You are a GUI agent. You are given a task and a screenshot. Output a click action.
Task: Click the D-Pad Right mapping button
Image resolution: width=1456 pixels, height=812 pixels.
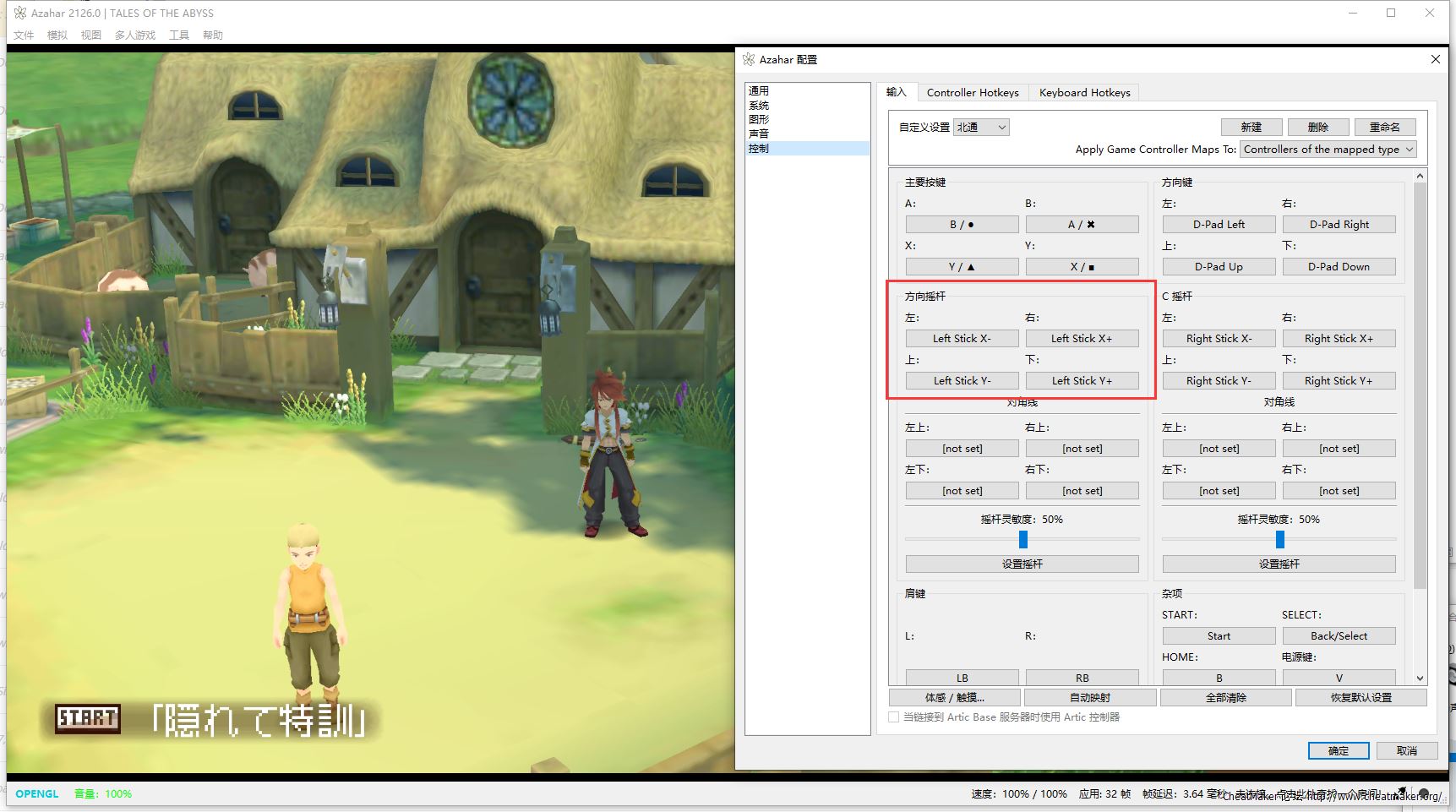pos(1339,225)
